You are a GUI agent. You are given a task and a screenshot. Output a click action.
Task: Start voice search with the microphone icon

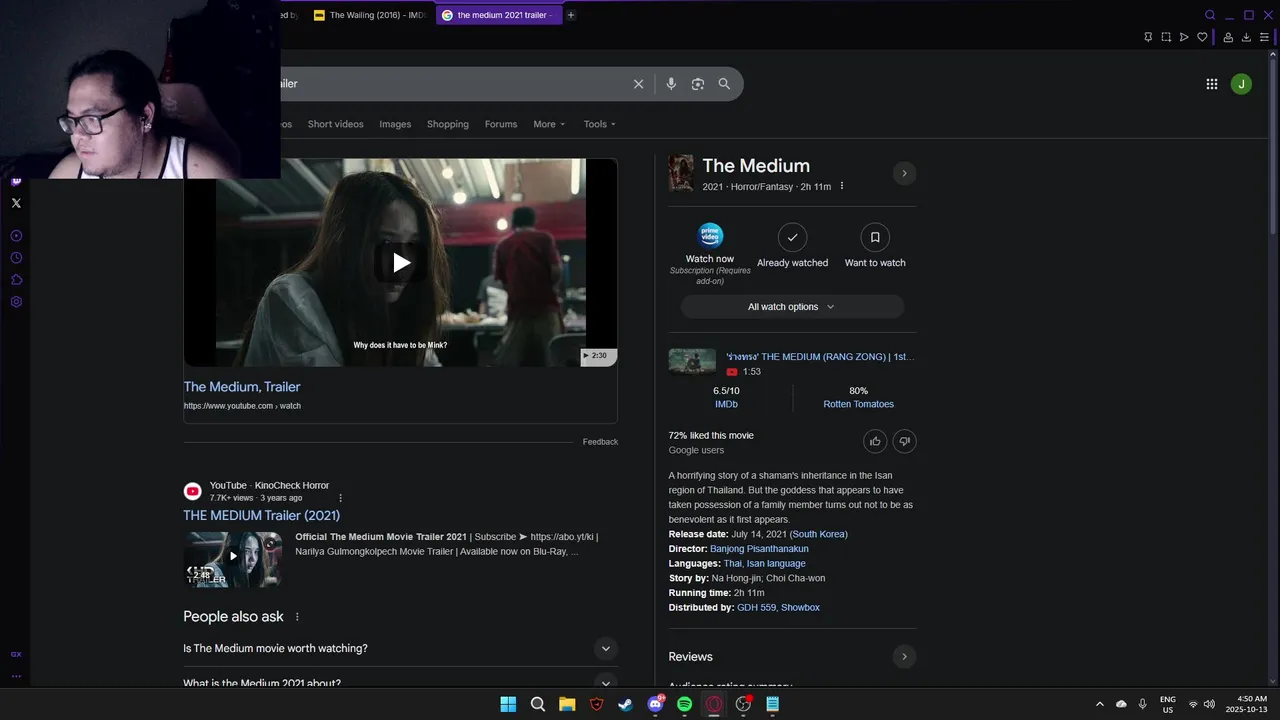tap(671, 84)
